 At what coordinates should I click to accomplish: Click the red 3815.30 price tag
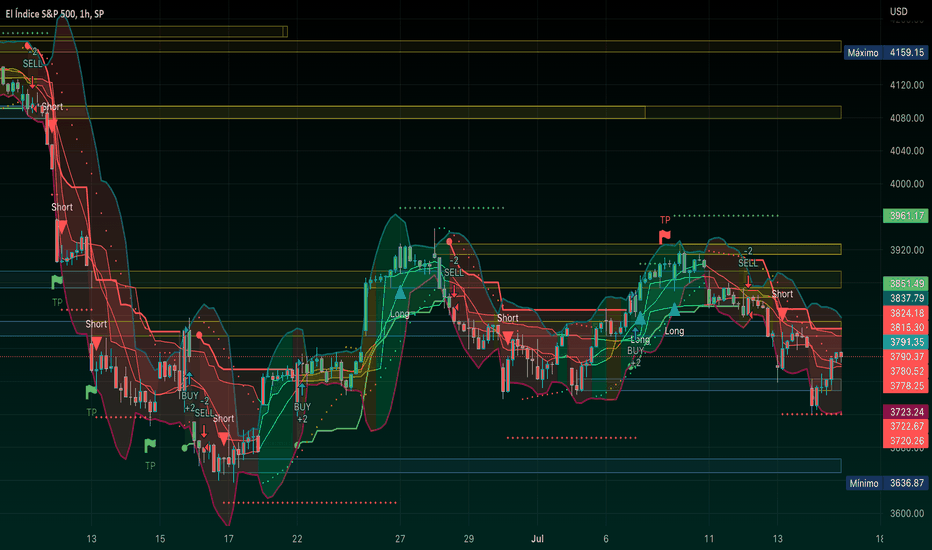pos(906,327)
